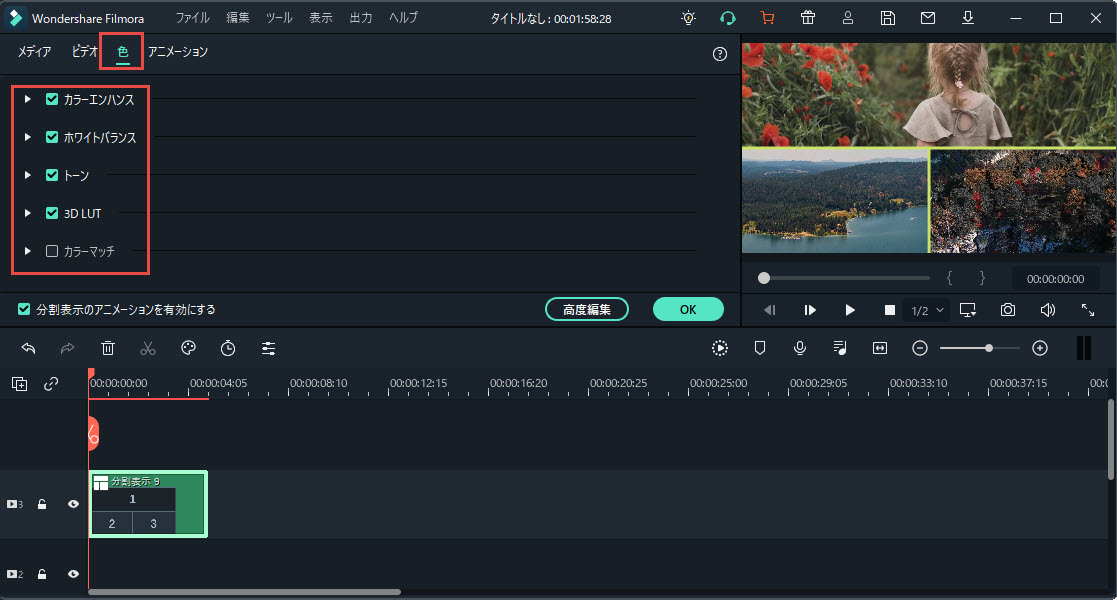The image size is (1117, 600).
Task: Undo the last action
Action: (28, 348)
